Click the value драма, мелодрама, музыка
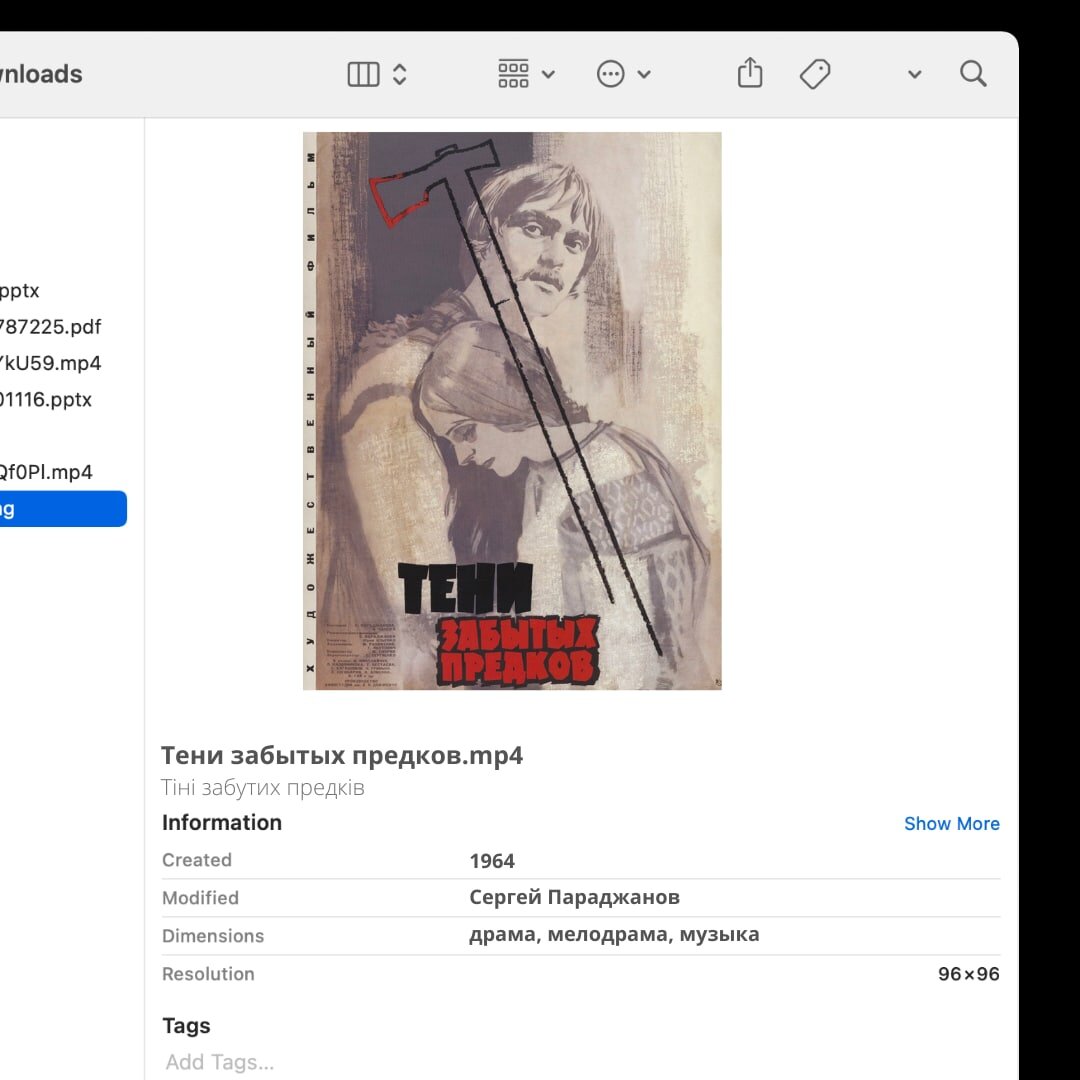 tap(614, 935)
